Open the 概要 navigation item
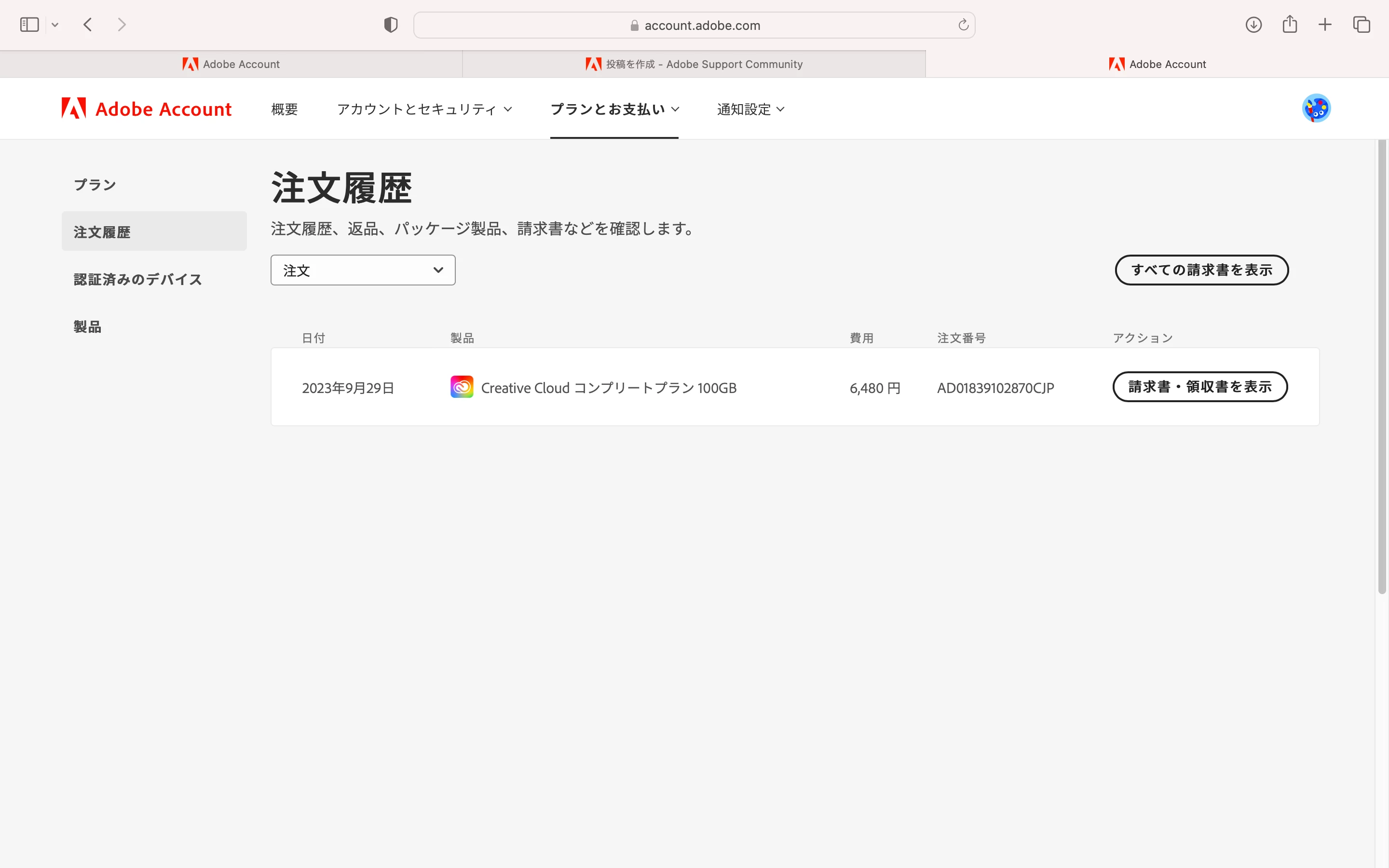1389x868 pixels. pyautogui.click(x=284, y=109)
